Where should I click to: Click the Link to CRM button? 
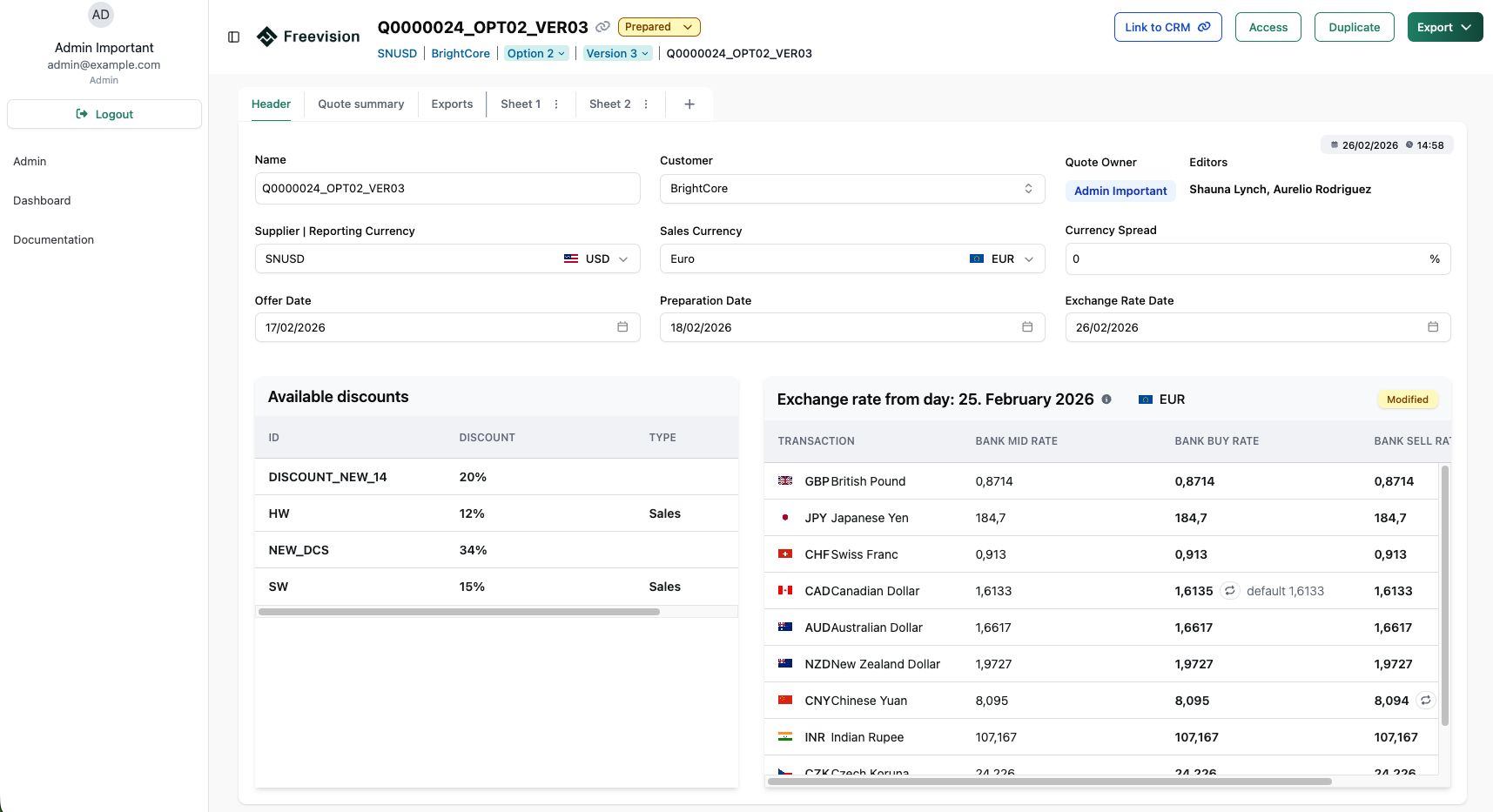click(1167, 27)
